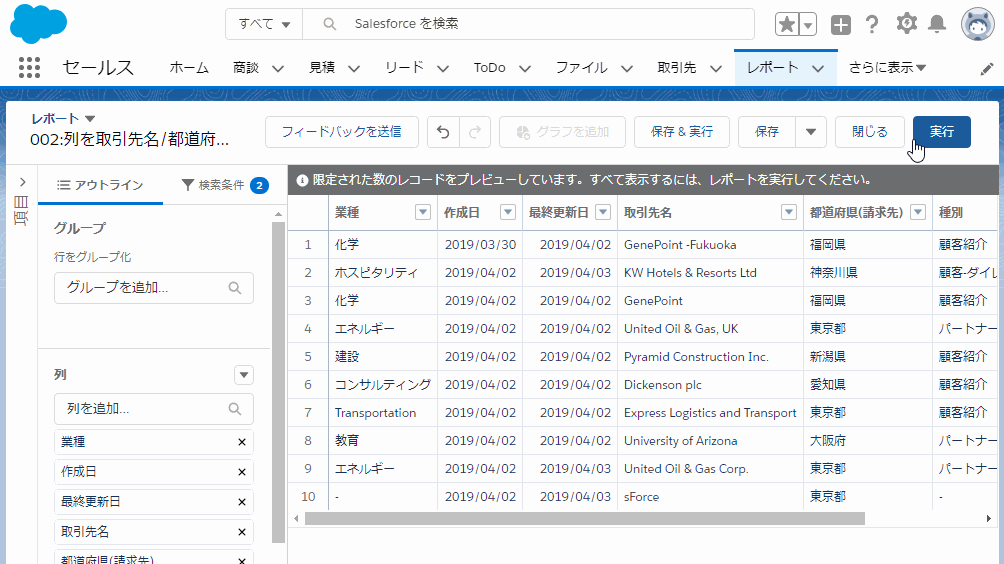The image size is (1004, 564).
Task: Open the App Launcher grid icon
Action: click(x=29, y=67)
